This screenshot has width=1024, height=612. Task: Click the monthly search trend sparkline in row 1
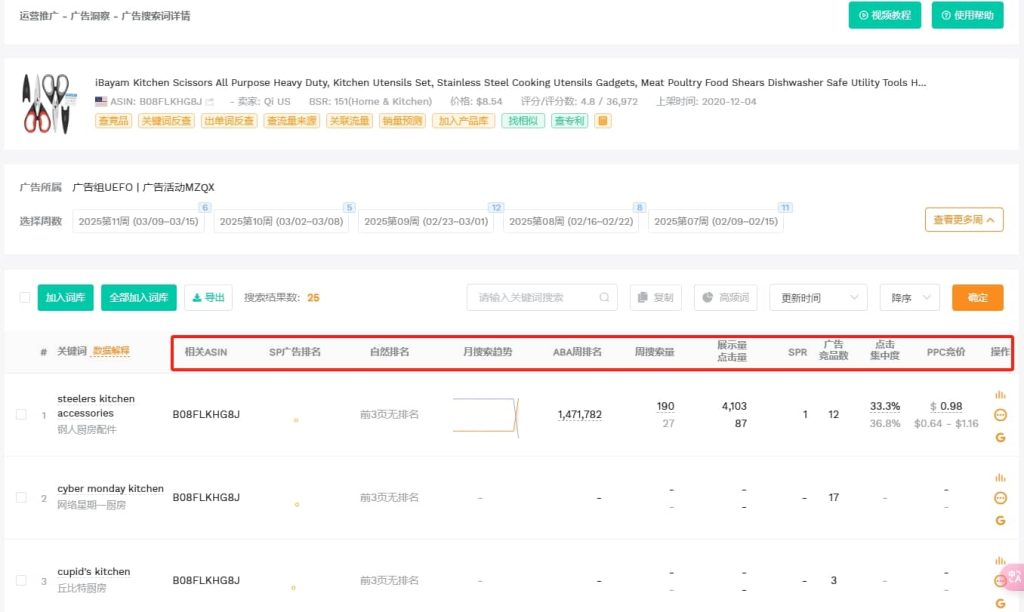[x=486, y=414]
